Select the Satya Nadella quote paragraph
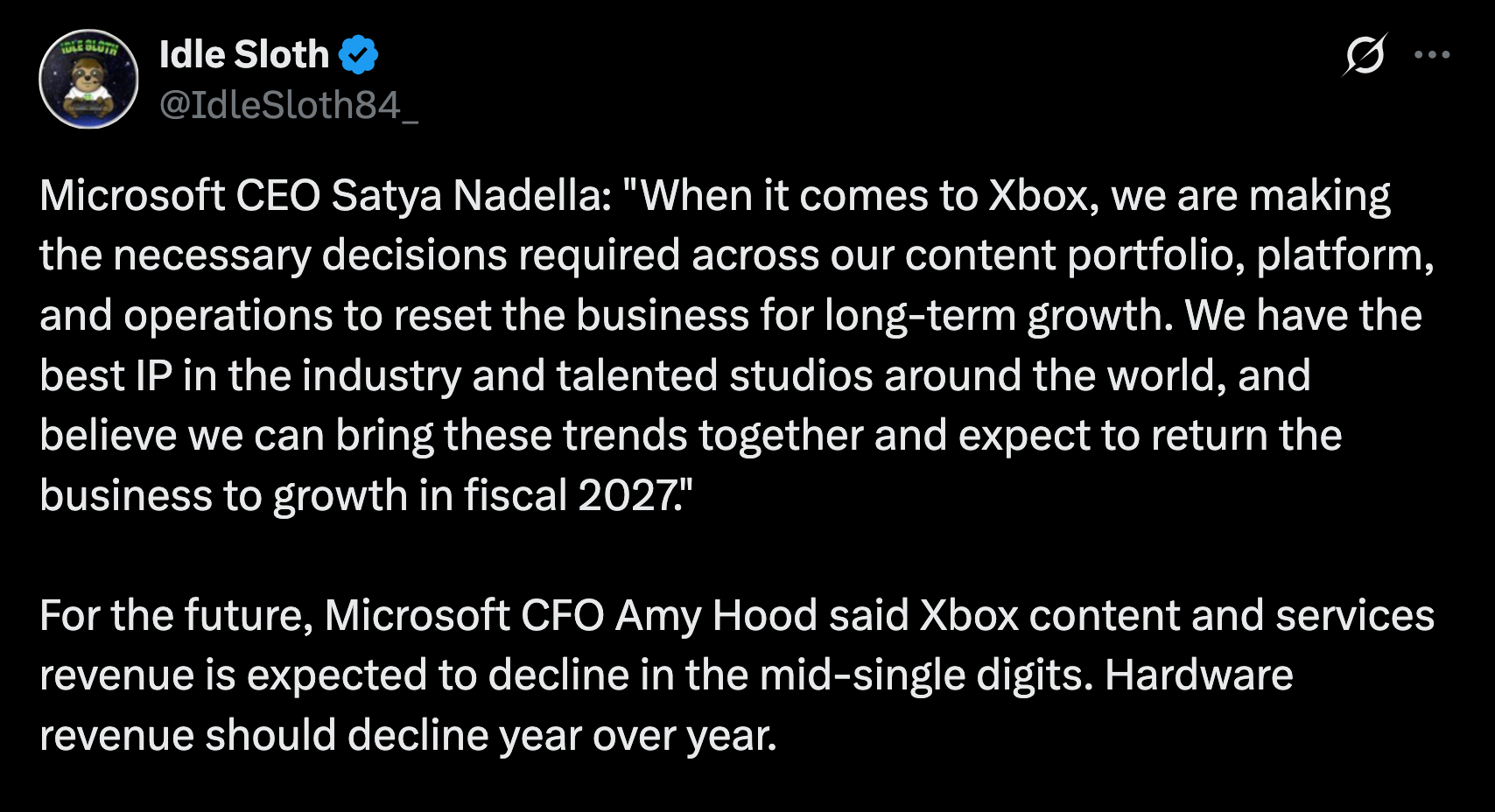This screenshot has height=812, width=1495. point(737,345)
